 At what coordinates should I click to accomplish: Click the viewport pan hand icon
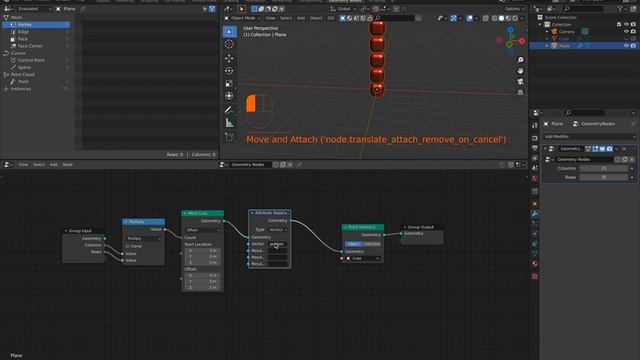(520, 71)
